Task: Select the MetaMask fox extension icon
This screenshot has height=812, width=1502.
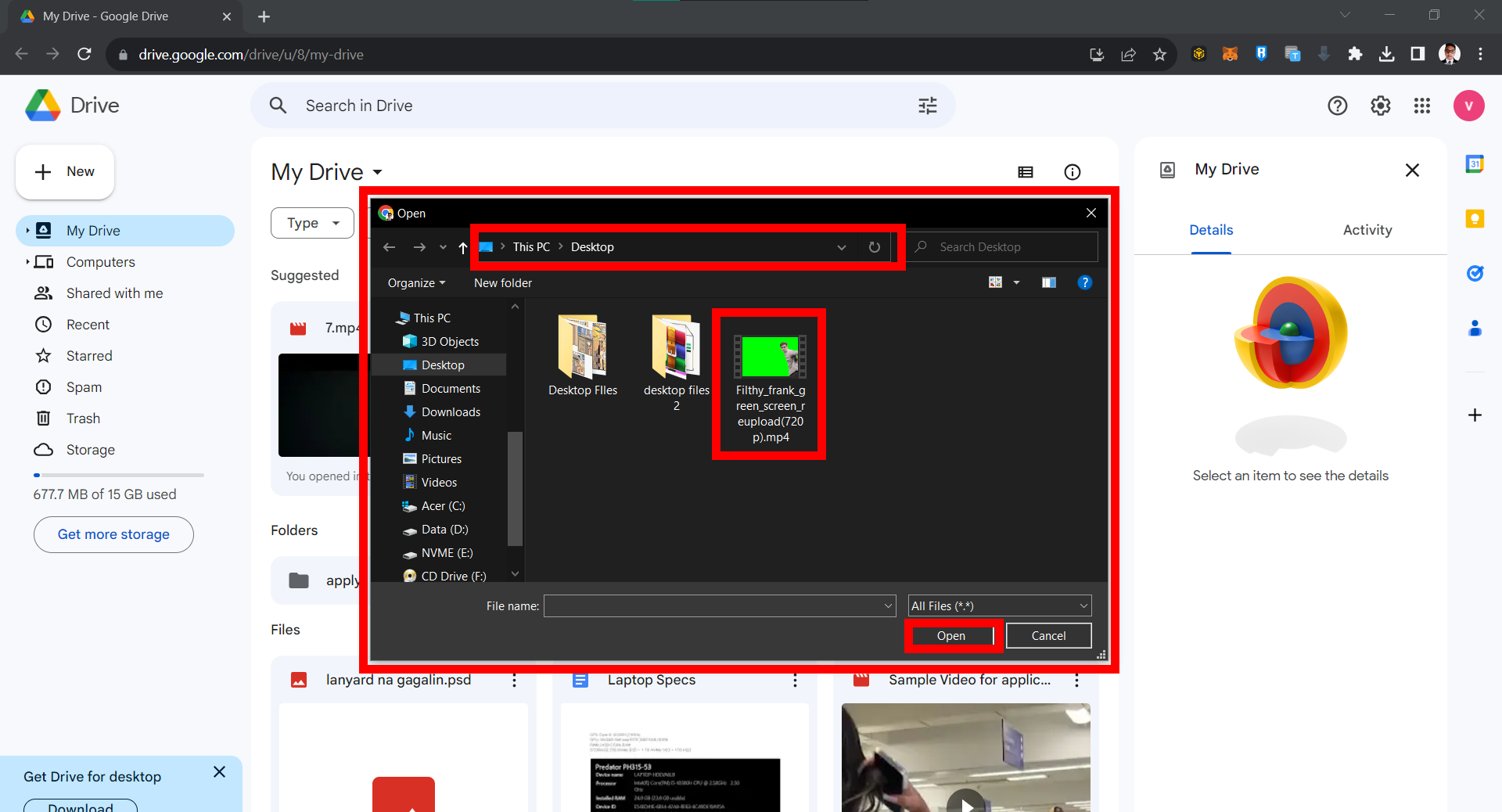Action: coord(1230,54)
